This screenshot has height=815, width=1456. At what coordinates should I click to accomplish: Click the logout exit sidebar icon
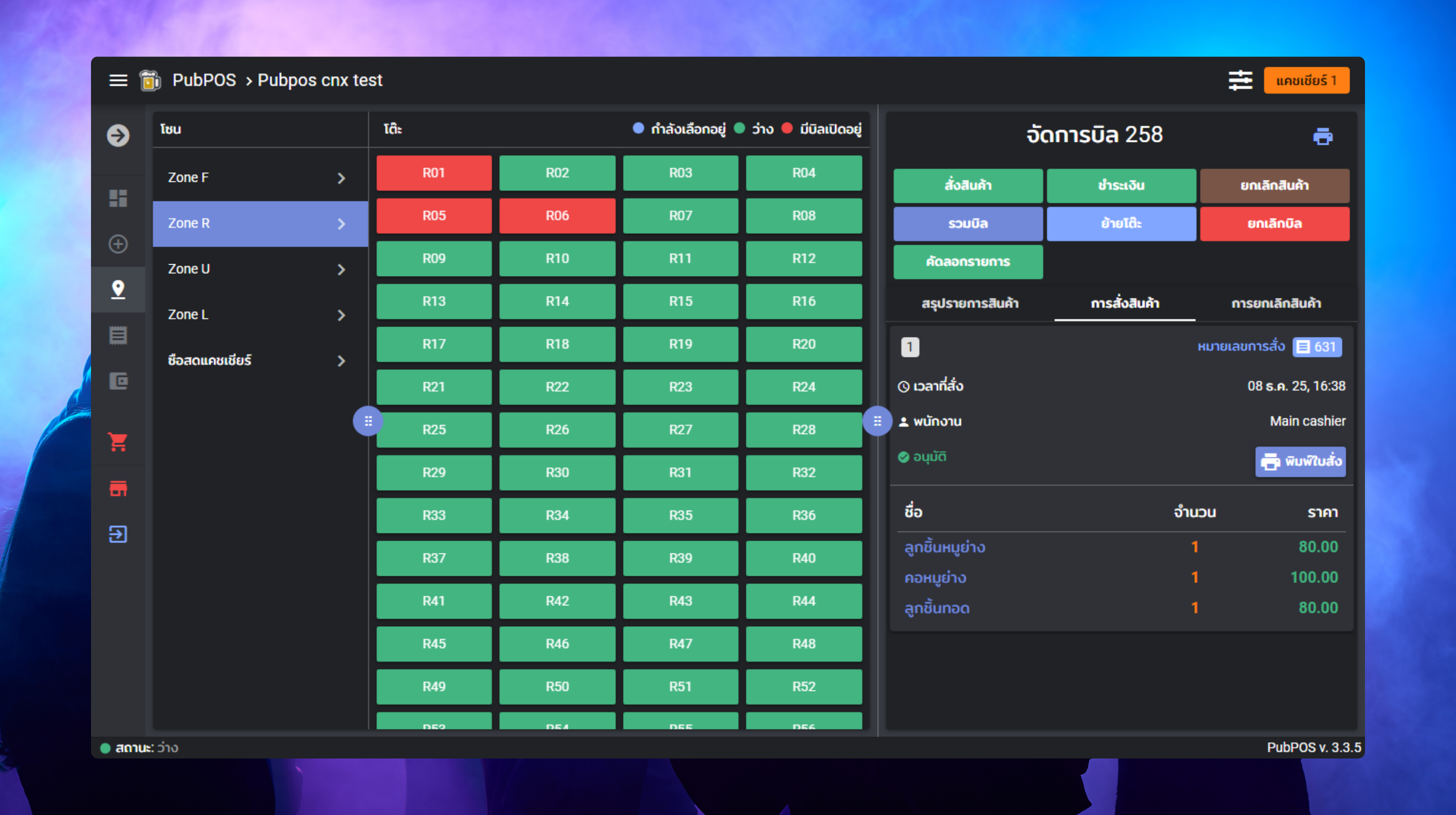117,534
